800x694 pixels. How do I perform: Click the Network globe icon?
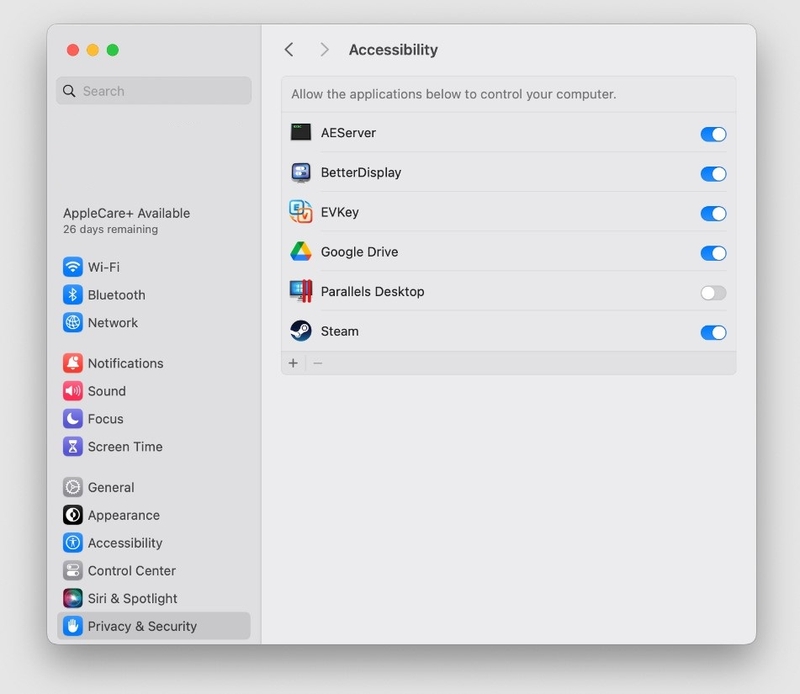pyautogui.click(x=72, y=323)
